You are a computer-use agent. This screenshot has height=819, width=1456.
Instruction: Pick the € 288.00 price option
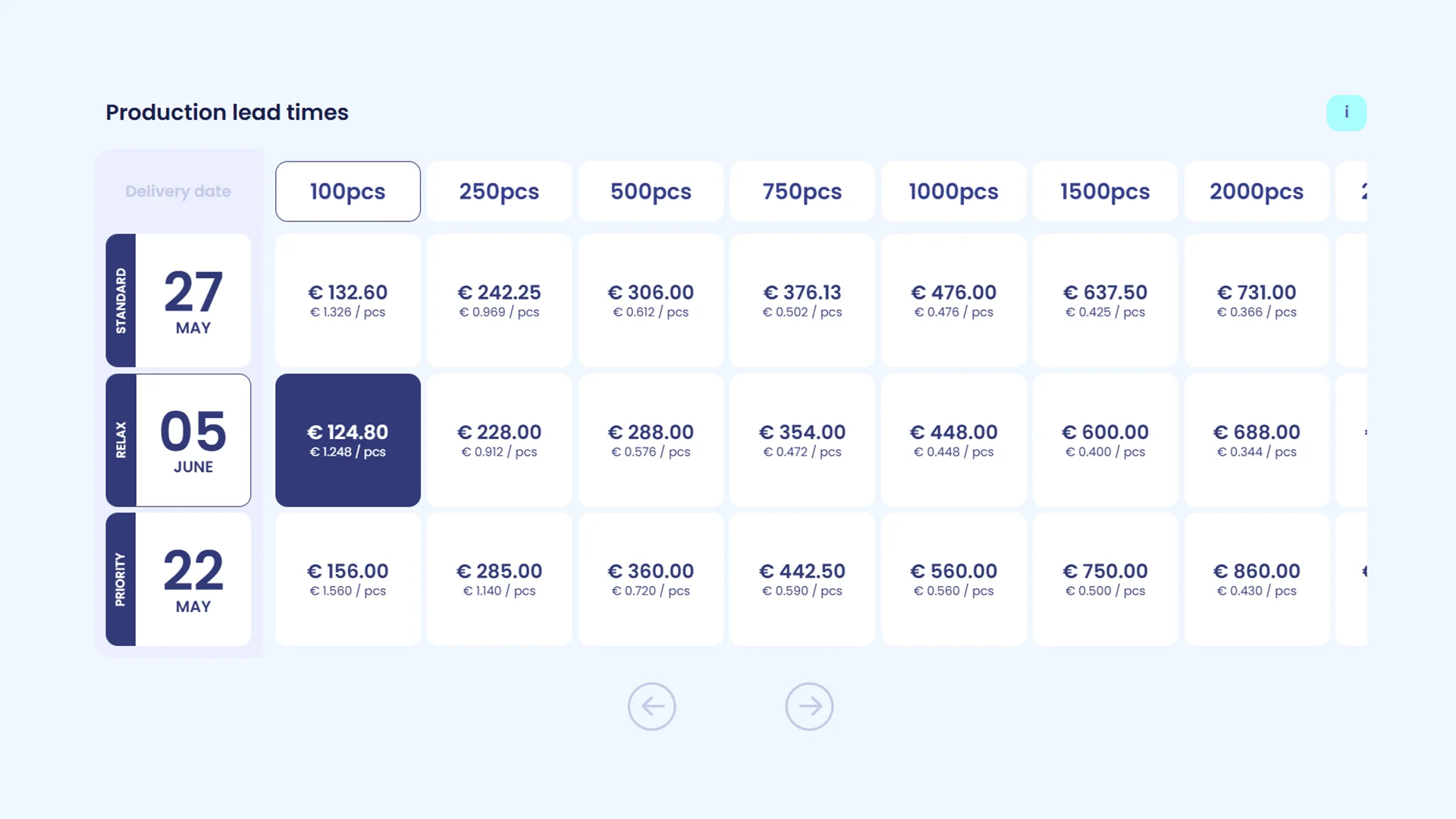coord(651,440)
